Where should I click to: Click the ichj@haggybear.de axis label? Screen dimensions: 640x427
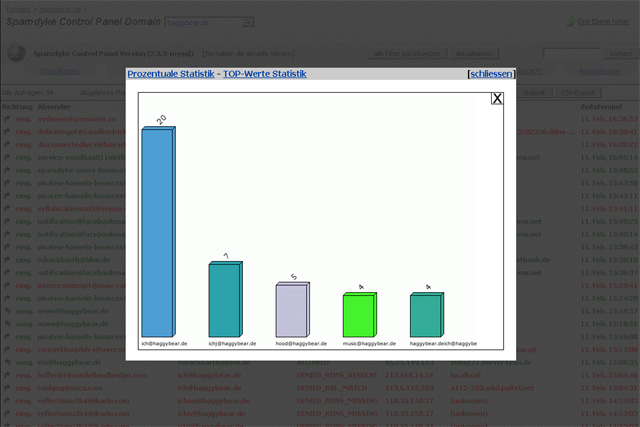tap(232, 344)
